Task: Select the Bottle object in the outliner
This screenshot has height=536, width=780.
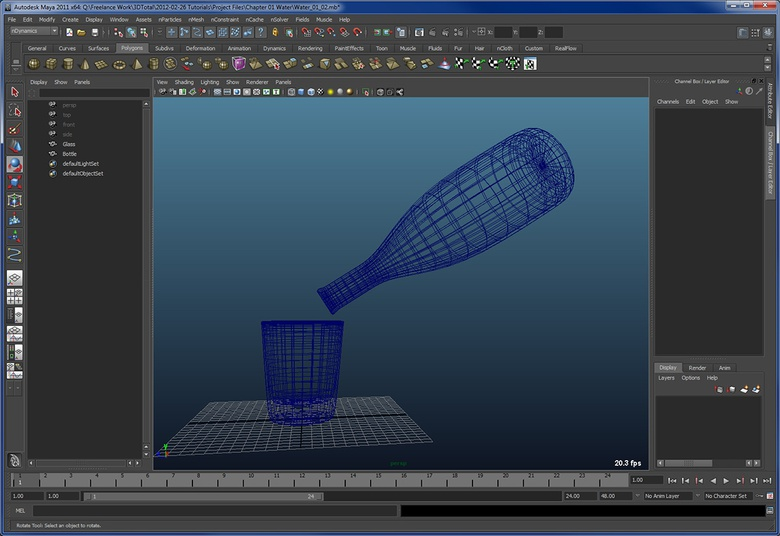Action: pyautogui.click(x=69, y=153)
